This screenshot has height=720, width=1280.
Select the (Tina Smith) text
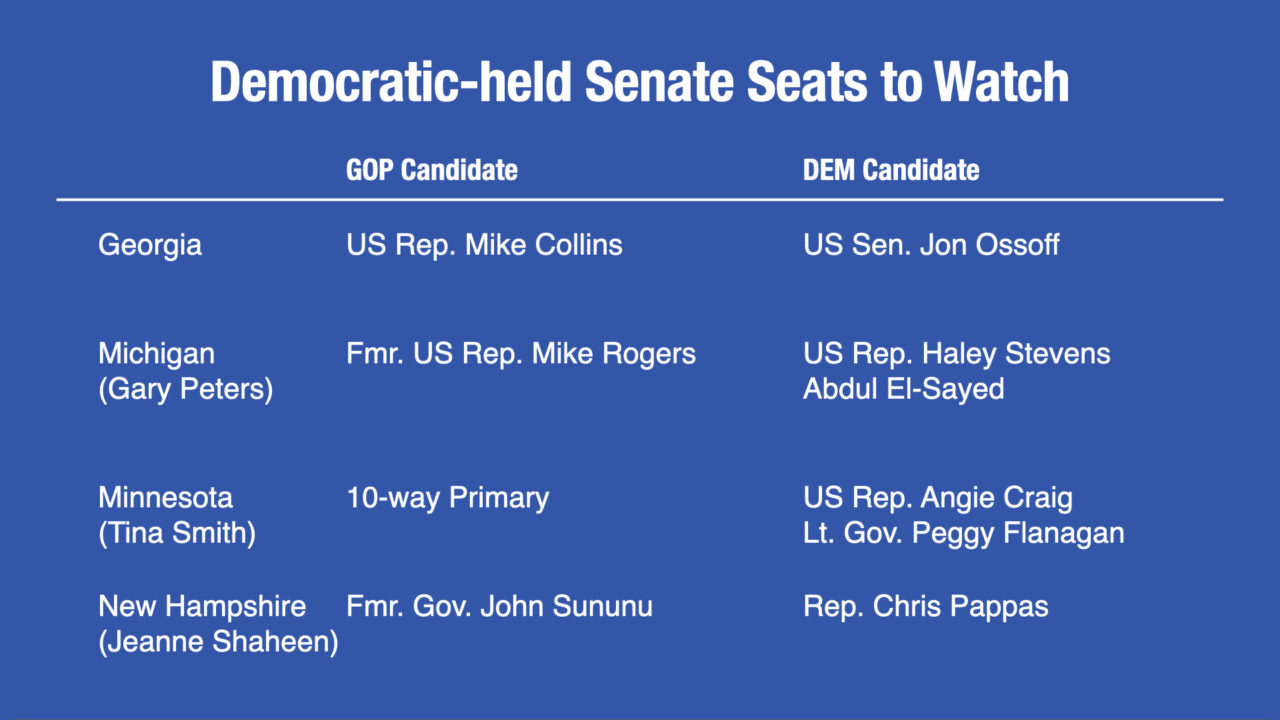click(x=177, y=533)
